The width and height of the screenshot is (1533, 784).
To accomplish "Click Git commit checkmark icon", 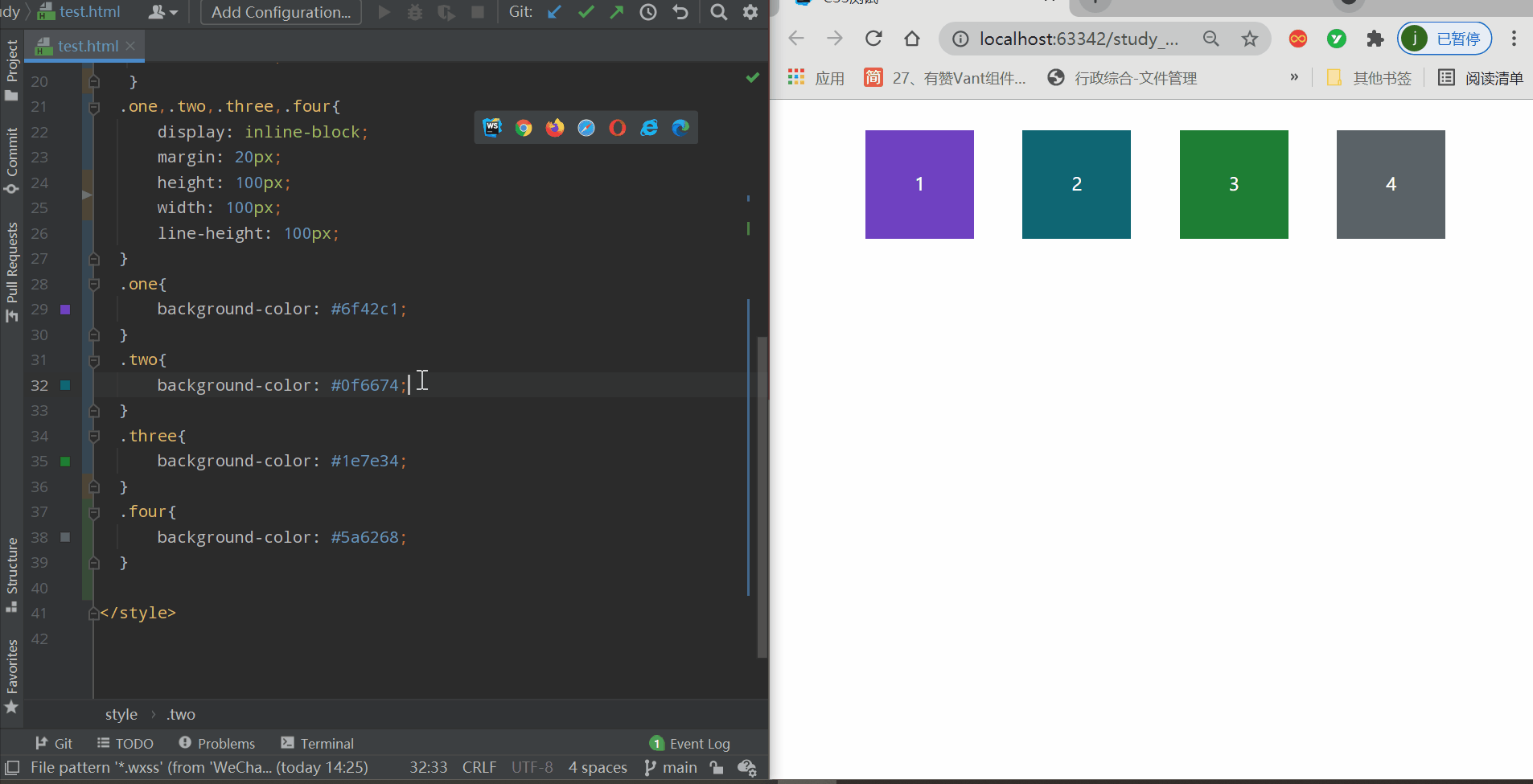I will coord(586,12).
